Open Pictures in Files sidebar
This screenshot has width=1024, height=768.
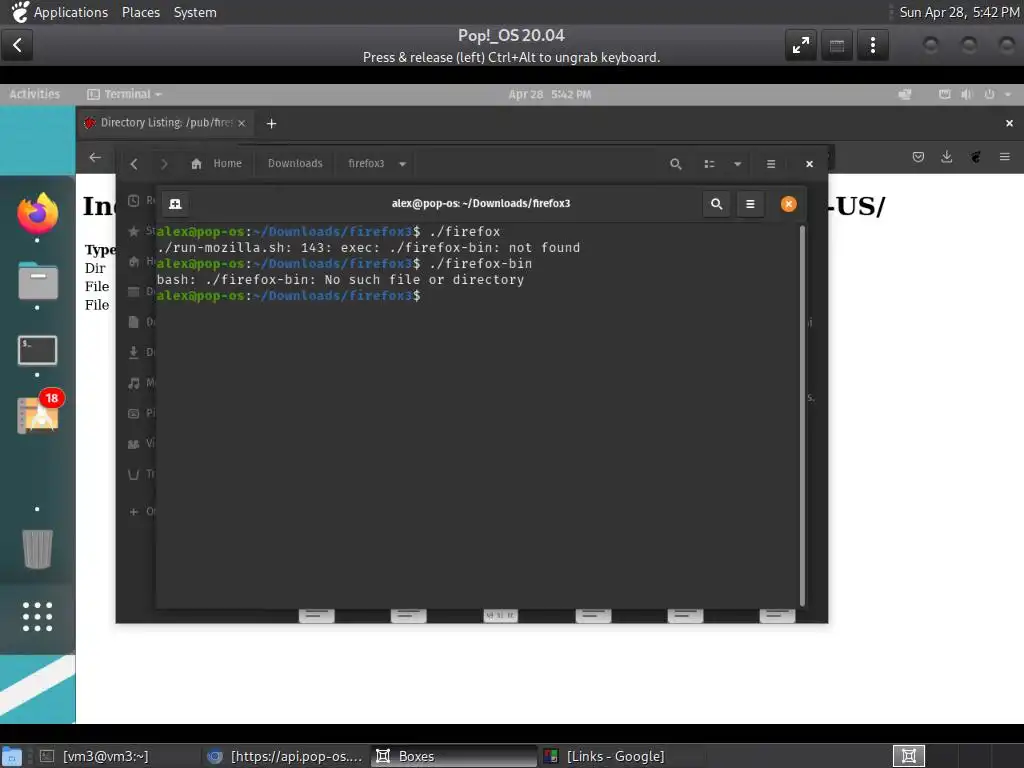tap(140, 413)
